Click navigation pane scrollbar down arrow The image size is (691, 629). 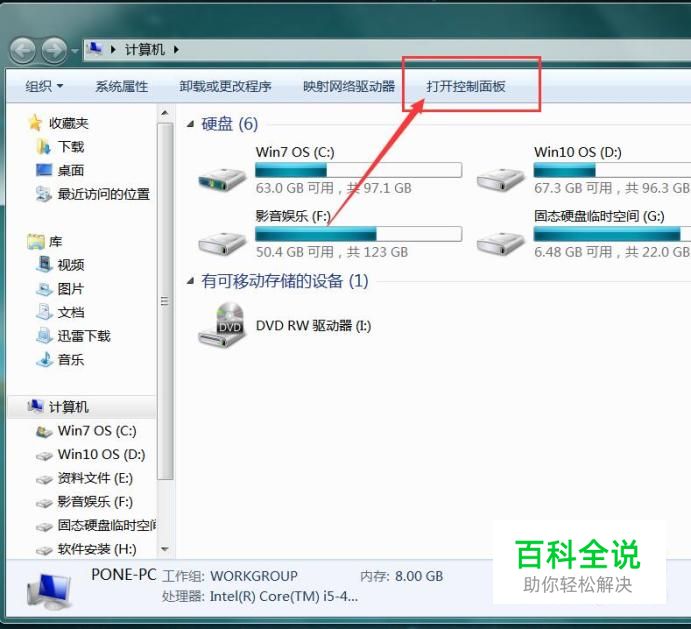(x=165, y=549)
